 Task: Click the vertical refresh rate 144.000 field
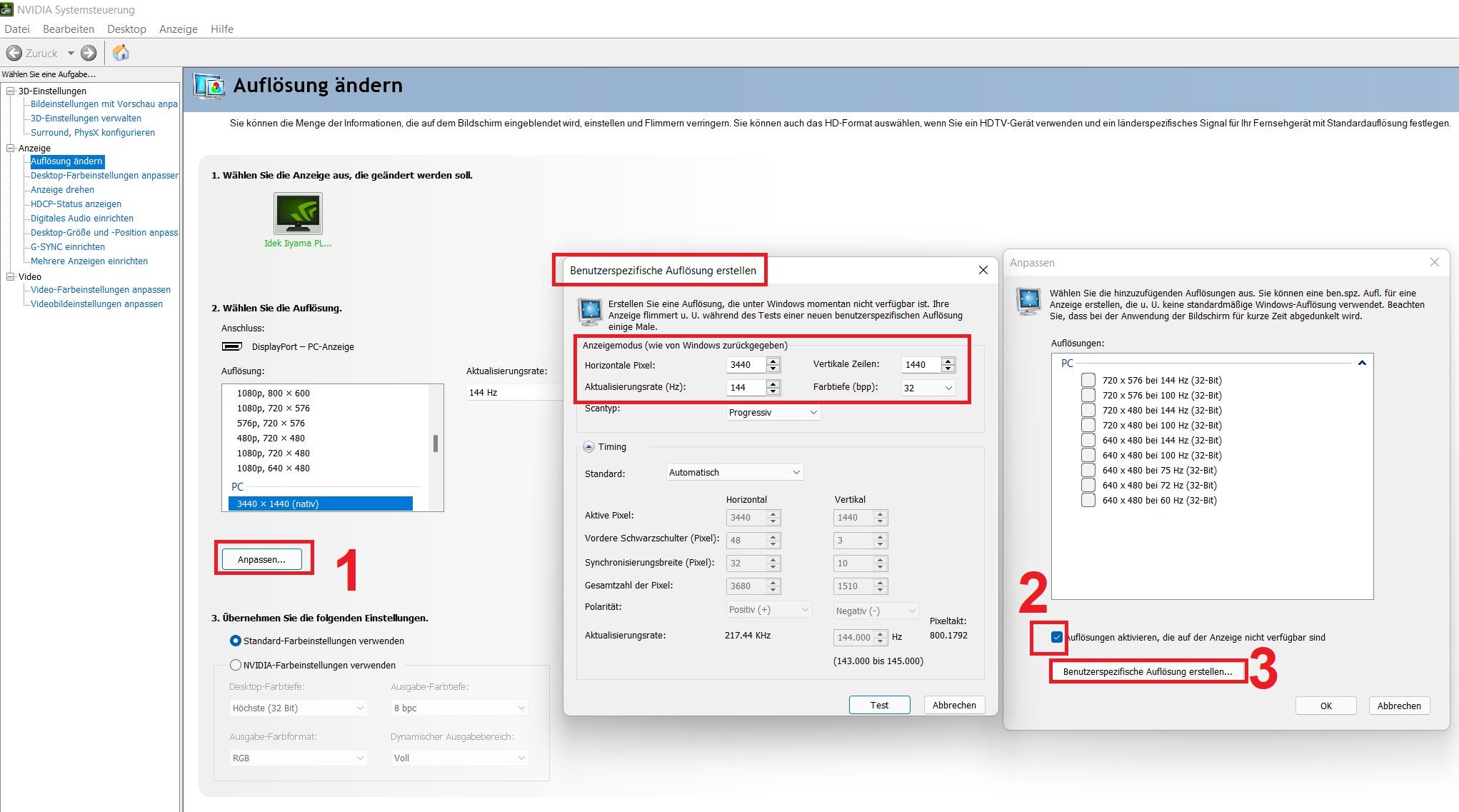tap(853, 637)
